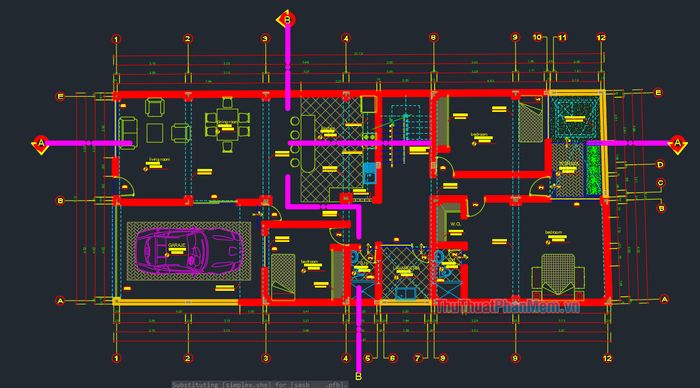The width and height of the screenshot is (700, 388).
Task: Pick grid bubble 11 at the top
Action: [x=562, y=38]
